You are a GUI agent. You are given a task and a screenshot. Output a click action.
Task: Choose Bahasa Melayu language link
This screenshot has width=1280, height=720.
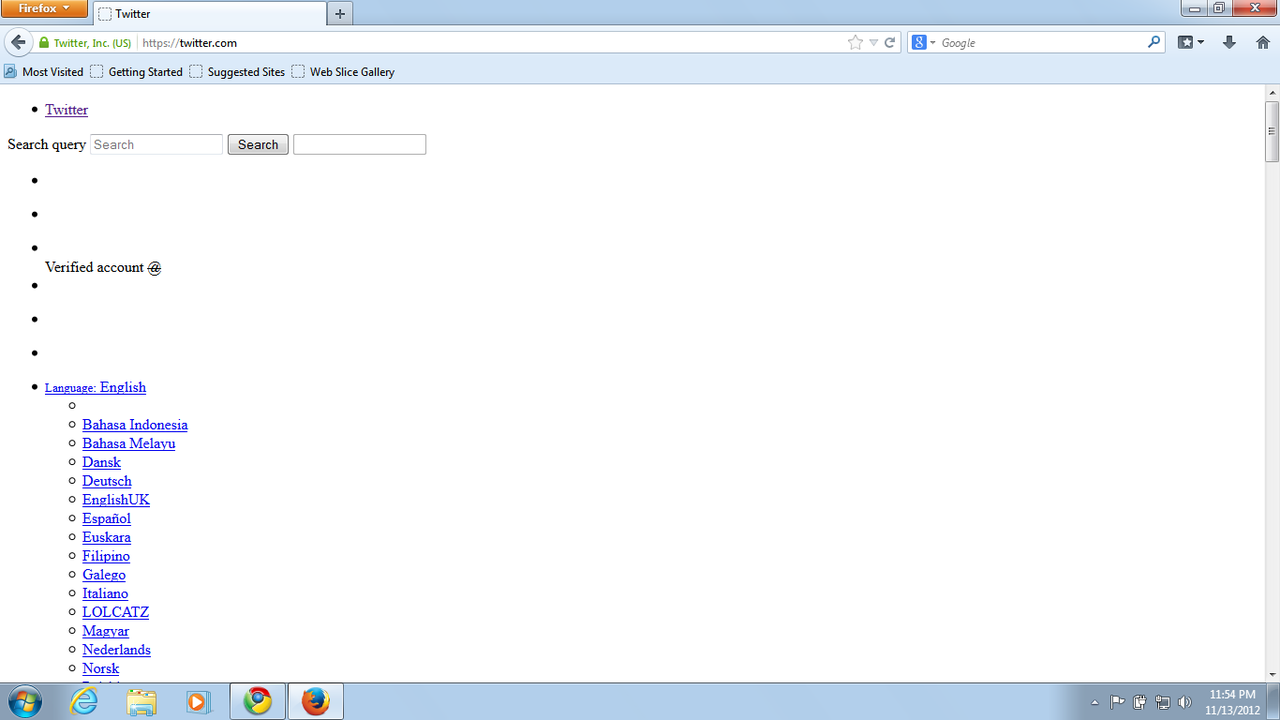pos(129,444)
